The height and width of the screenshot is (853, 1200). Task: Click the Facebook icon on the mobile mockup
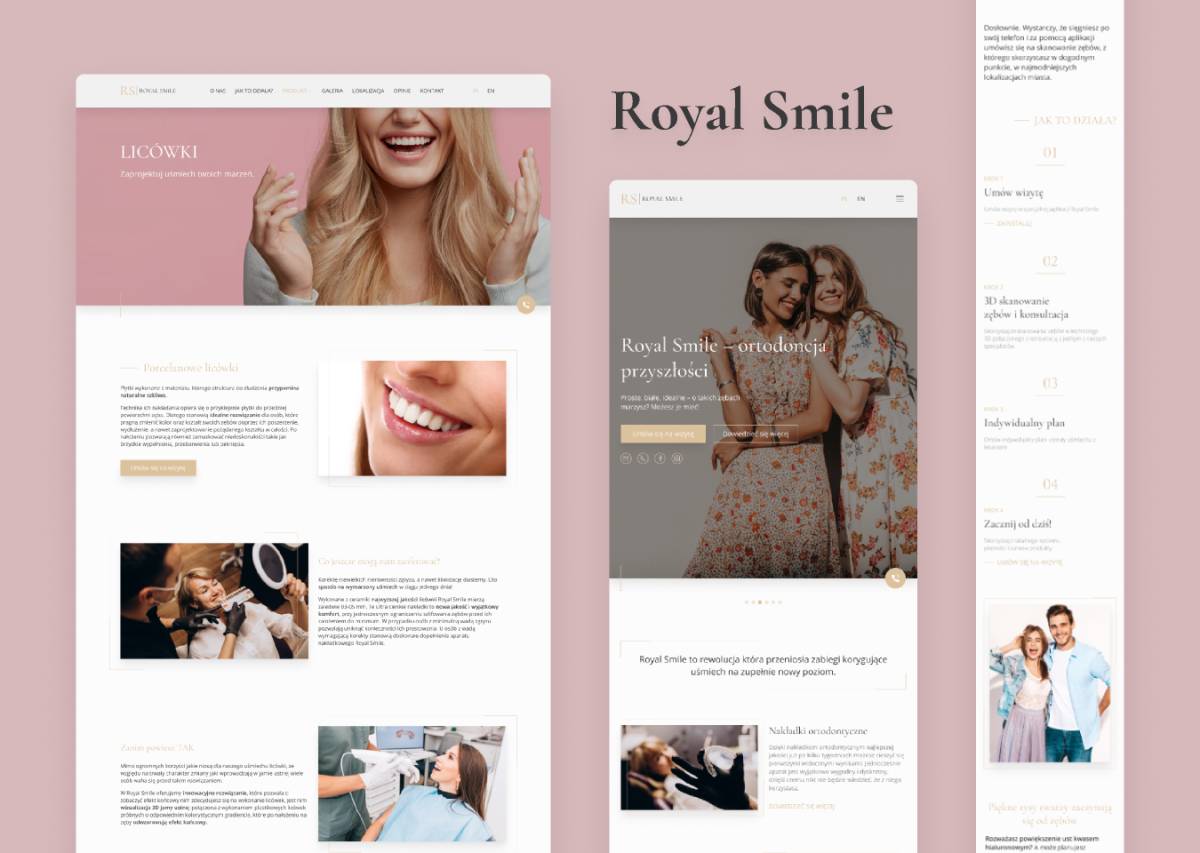(659, 457)
